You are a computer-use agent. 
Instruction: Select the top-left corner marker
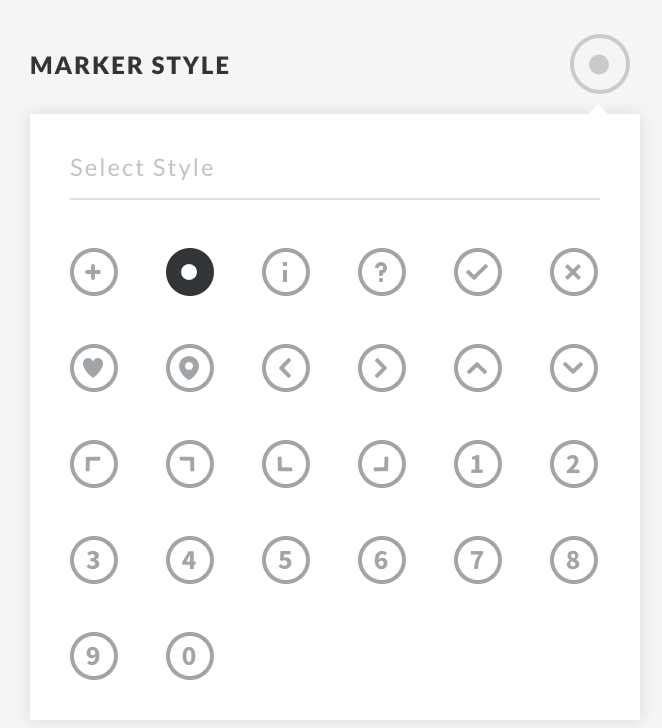[x=94, y=464]
